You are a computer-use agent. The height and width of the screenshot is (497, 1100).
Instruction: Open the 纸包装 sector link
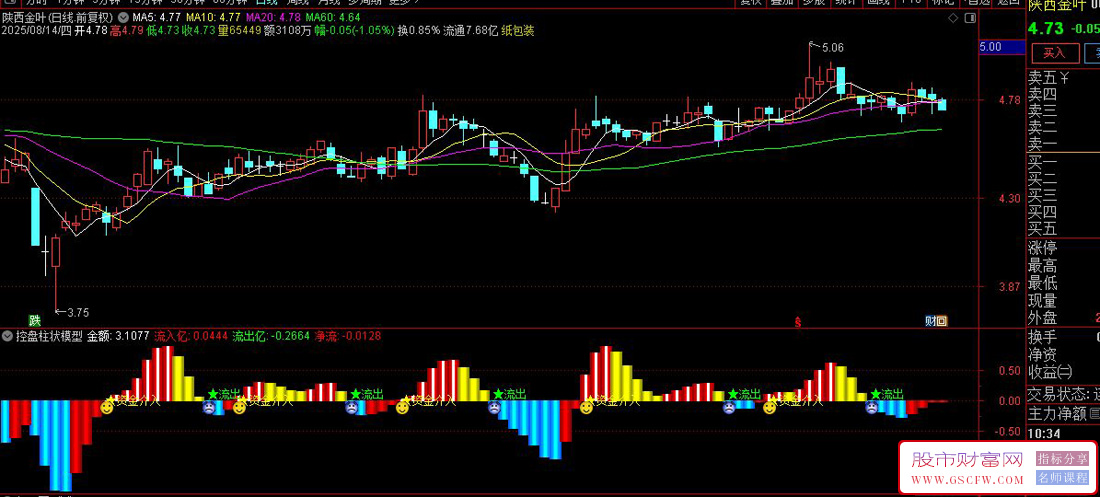518,30
